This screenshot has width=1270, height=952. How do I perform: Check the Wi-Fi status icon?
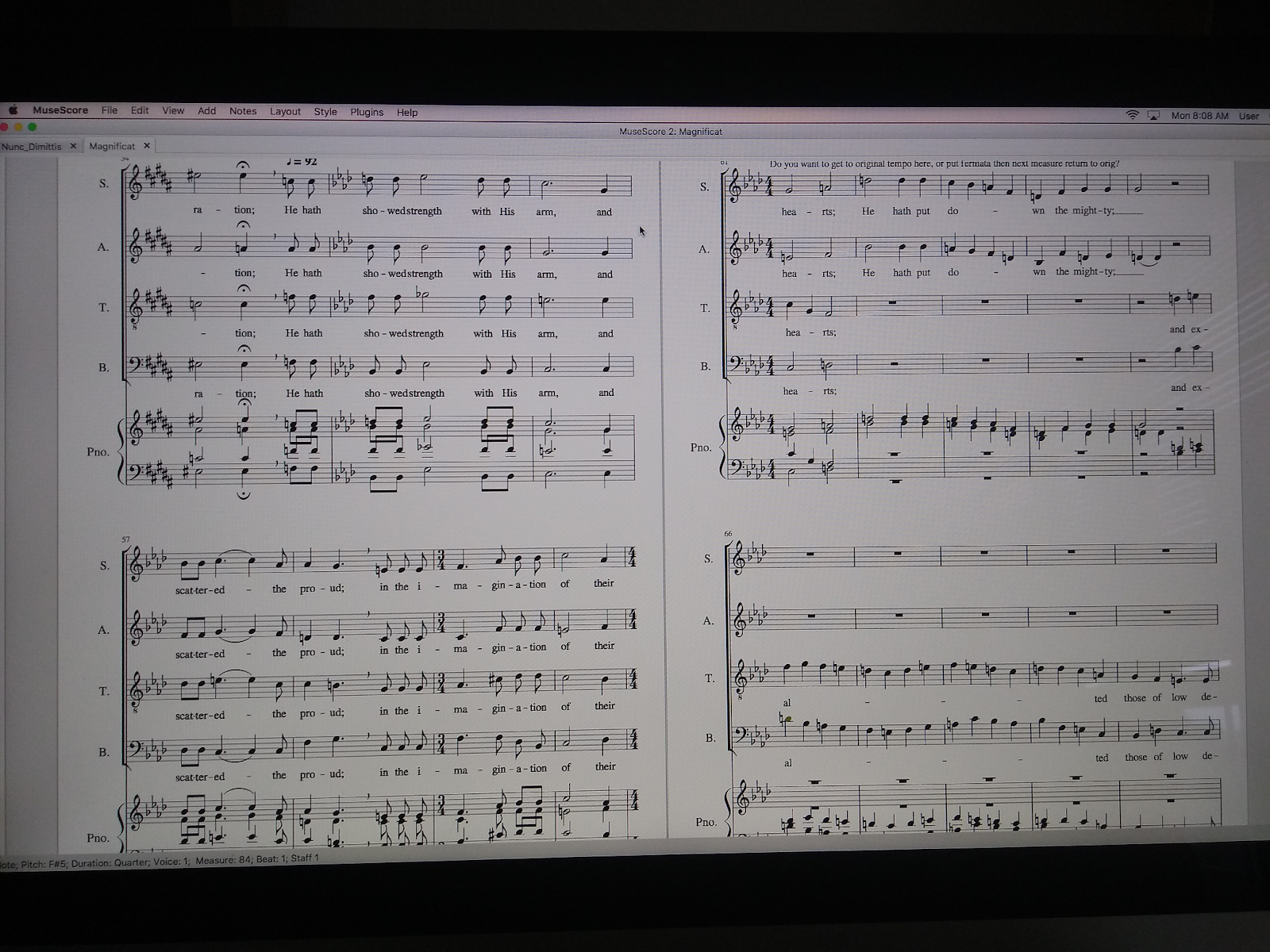coord(1132,116)
